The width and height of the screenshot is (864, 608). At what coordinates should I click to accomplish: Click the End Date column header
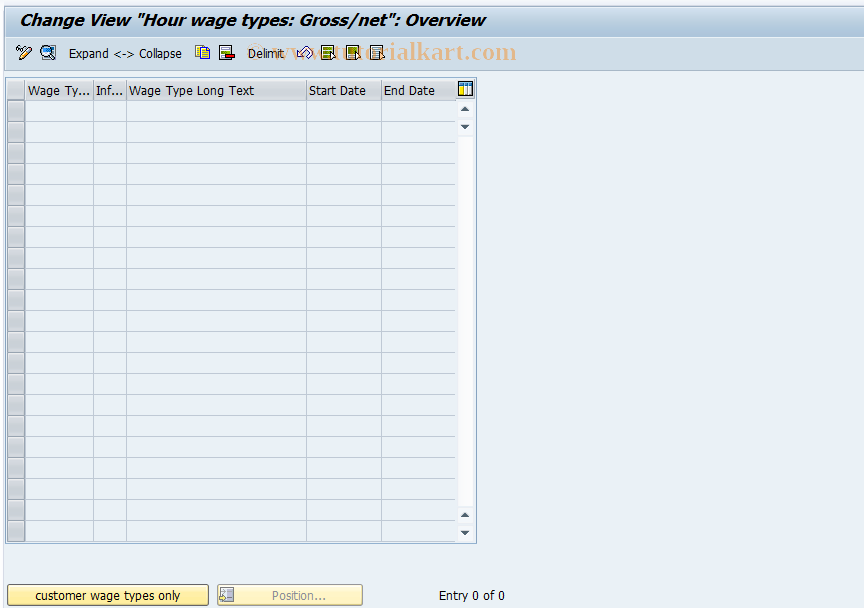pyautogui.click(x=419, y=90)
